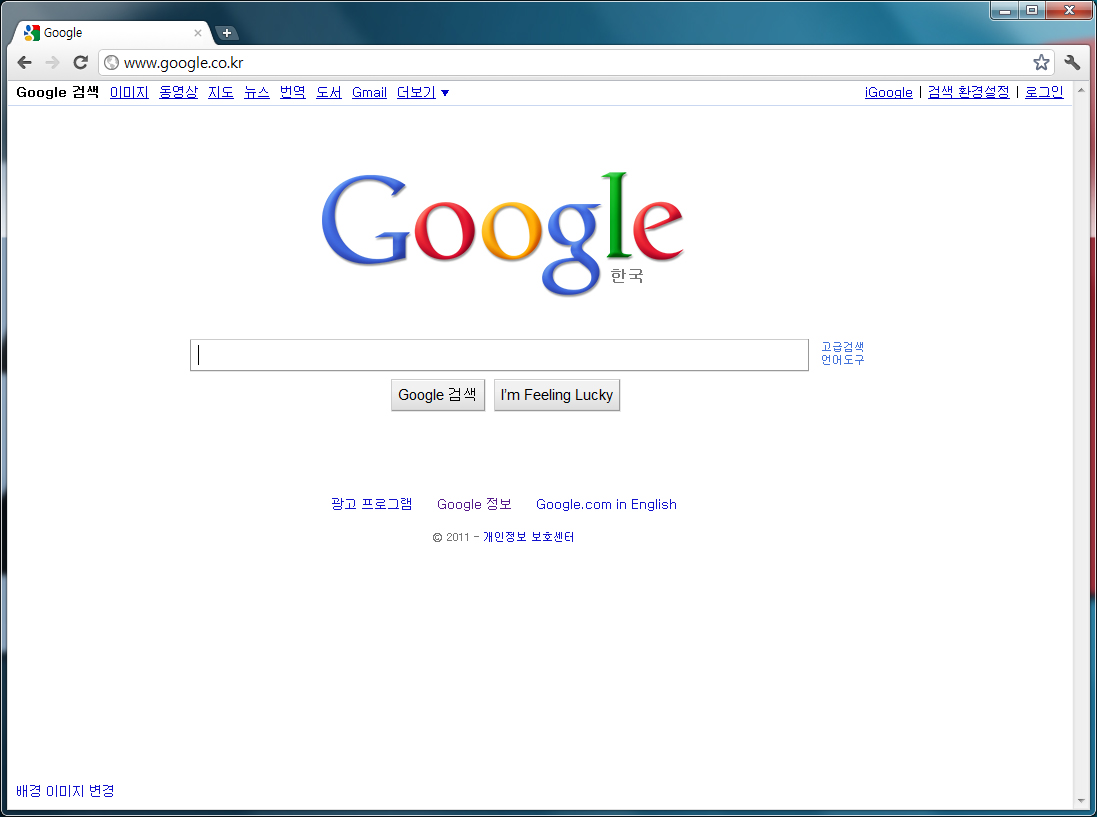The width and height of the screenshot is (1097, 817).
Task: Switch to Google.com in English
Action: [x=607, y=504]
